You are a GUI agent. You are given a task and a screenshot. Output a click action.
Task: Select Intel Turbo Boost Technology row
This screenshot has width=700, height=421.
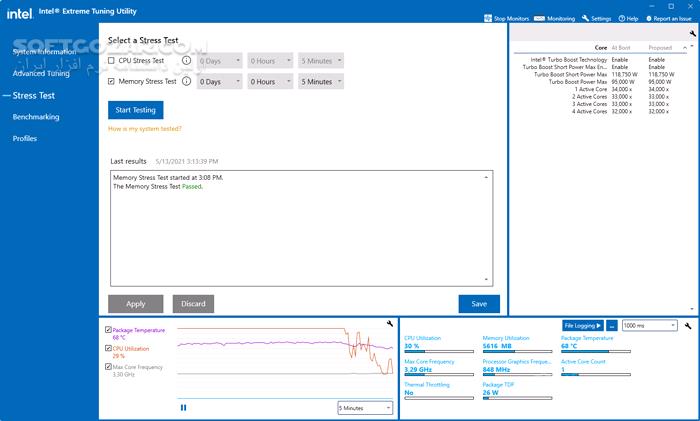[x=600, y=59]
